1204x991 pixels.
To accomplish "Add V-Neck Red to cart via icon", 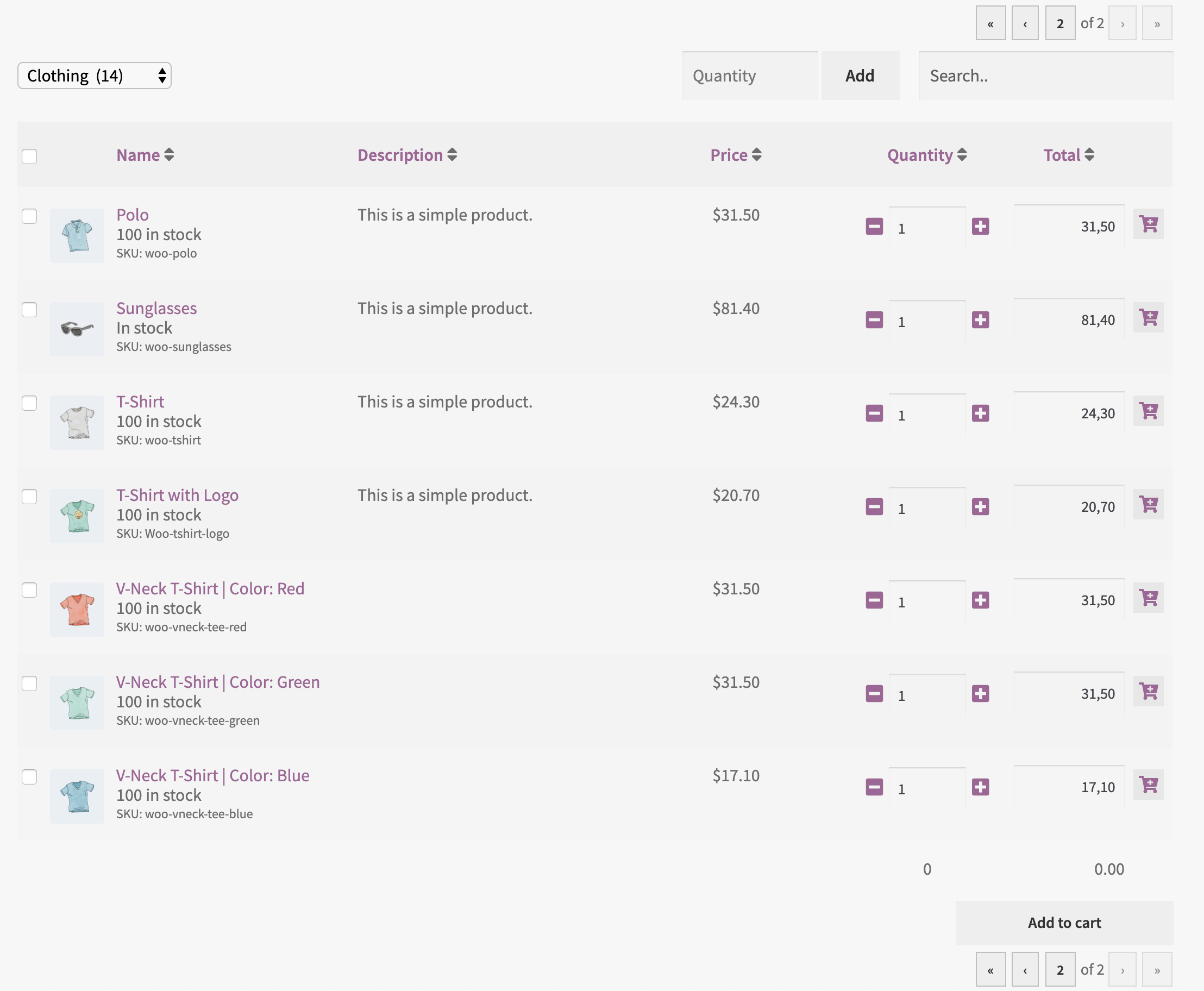I will click(x=1148, y=598).
